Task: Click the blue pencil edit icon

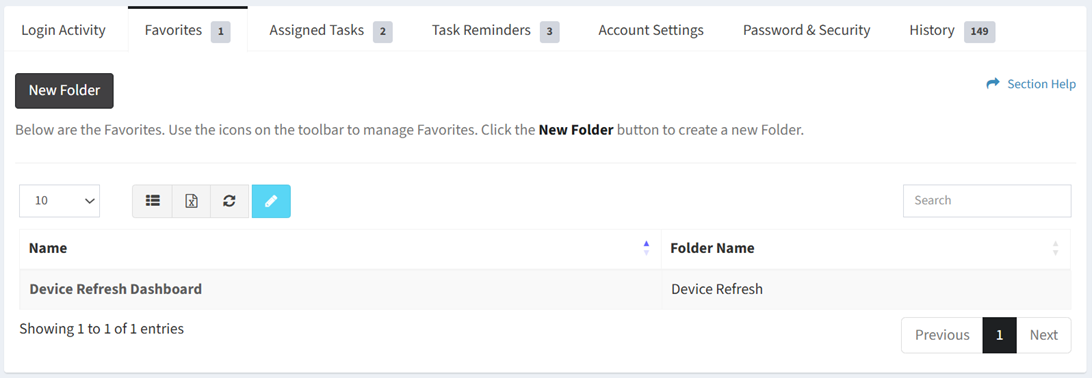Action: point(271,201)
